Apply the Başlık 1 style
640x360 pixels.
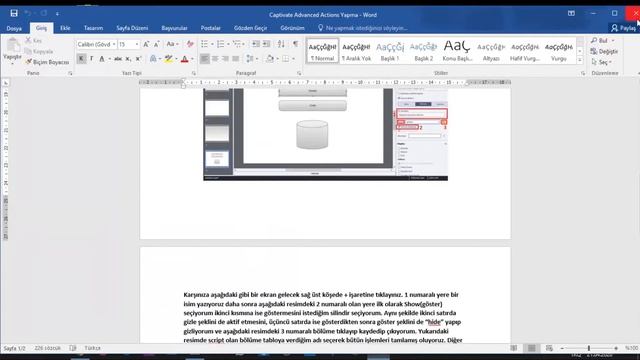click(x=390, y=51)
